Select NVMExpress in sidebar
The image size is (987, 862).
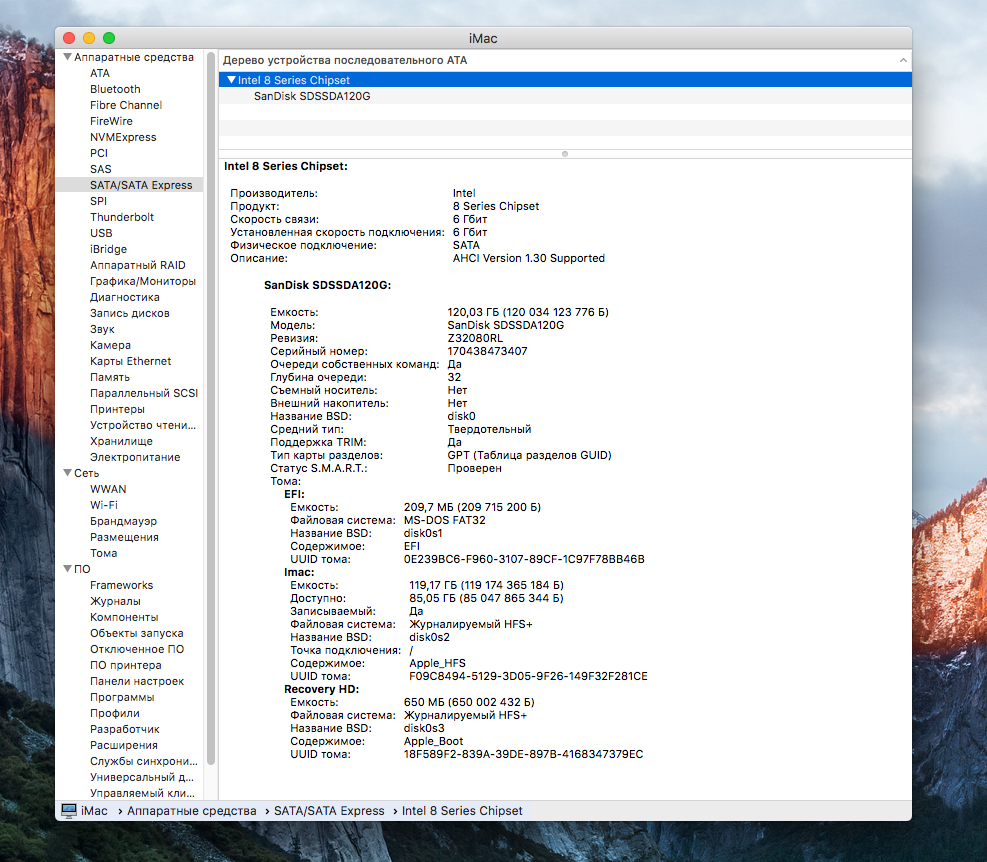(x=123, y=137)
